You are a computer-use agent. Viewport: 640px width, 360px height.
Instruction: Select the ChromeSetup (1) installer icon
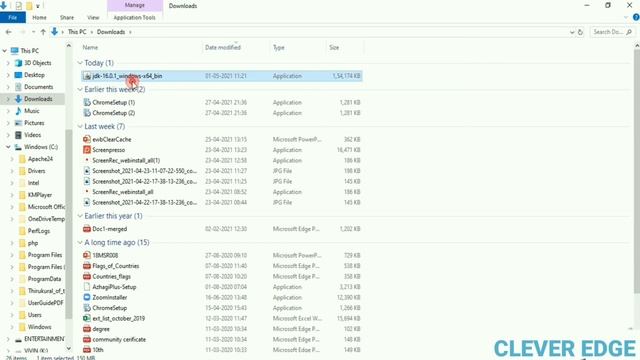(x=87, y=102)
